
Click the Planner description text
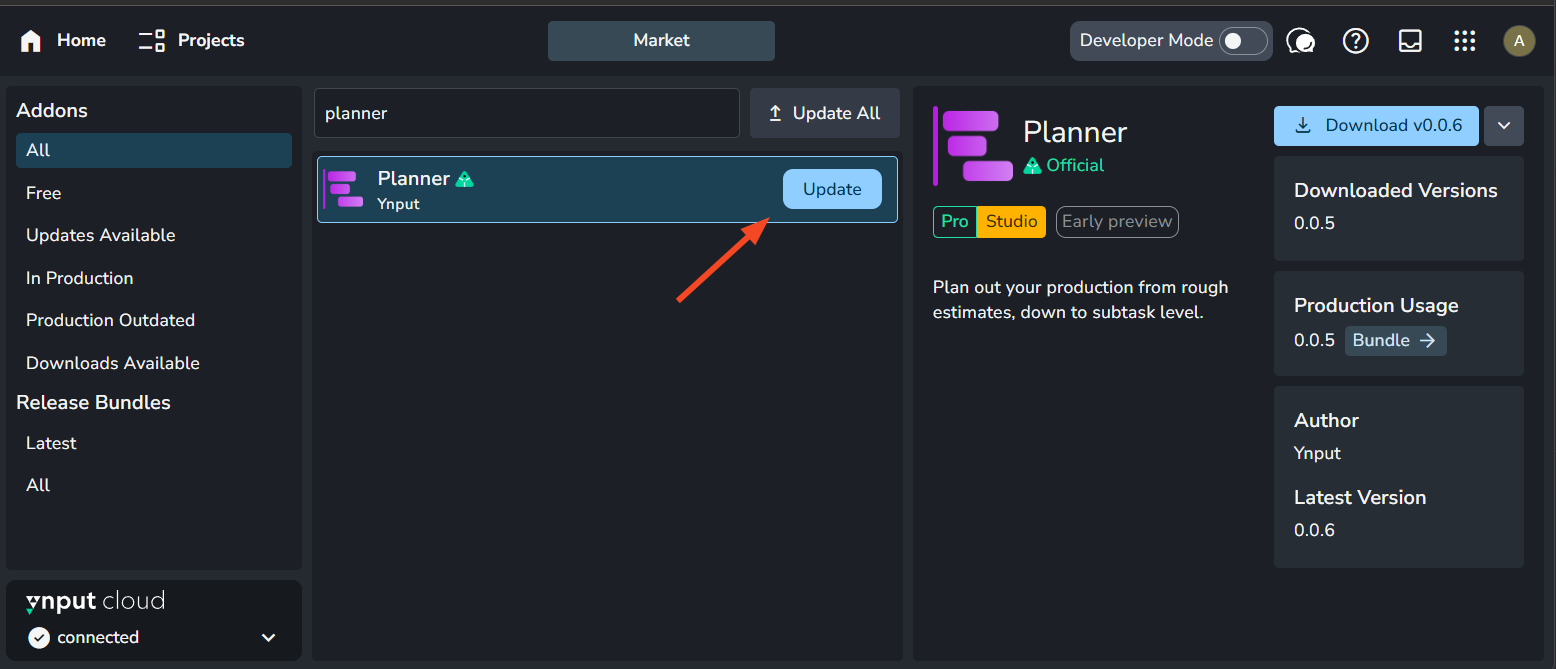(1080, 300)
